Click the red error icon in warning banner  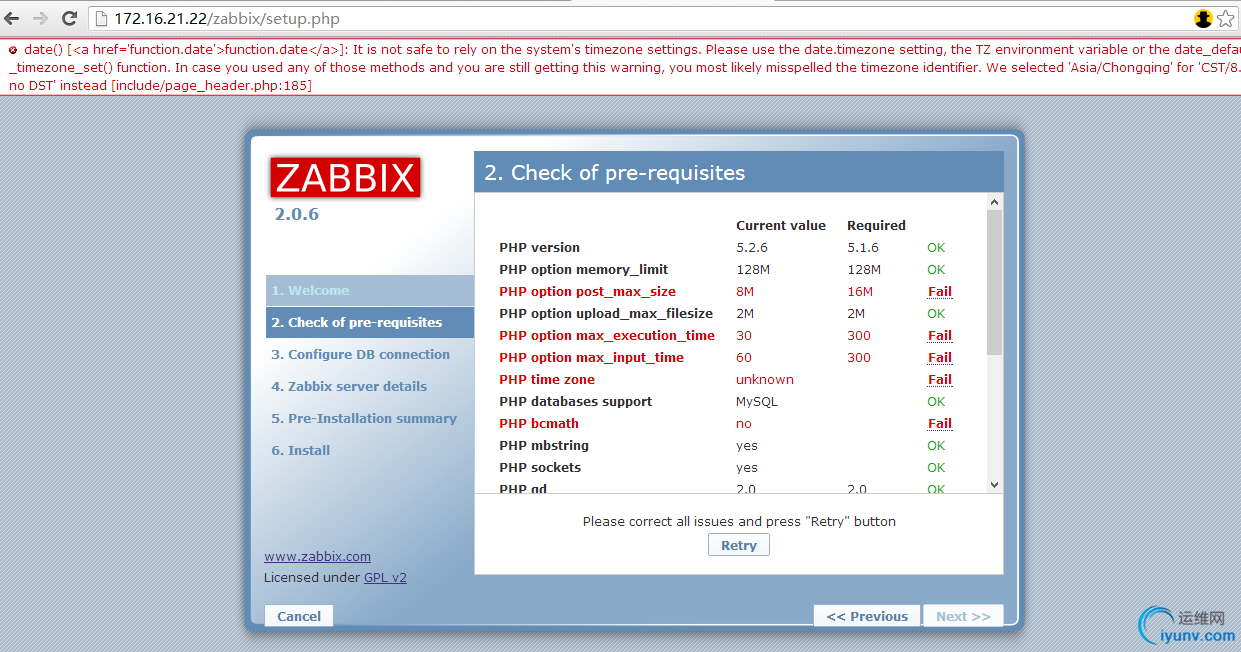[13, 49]
